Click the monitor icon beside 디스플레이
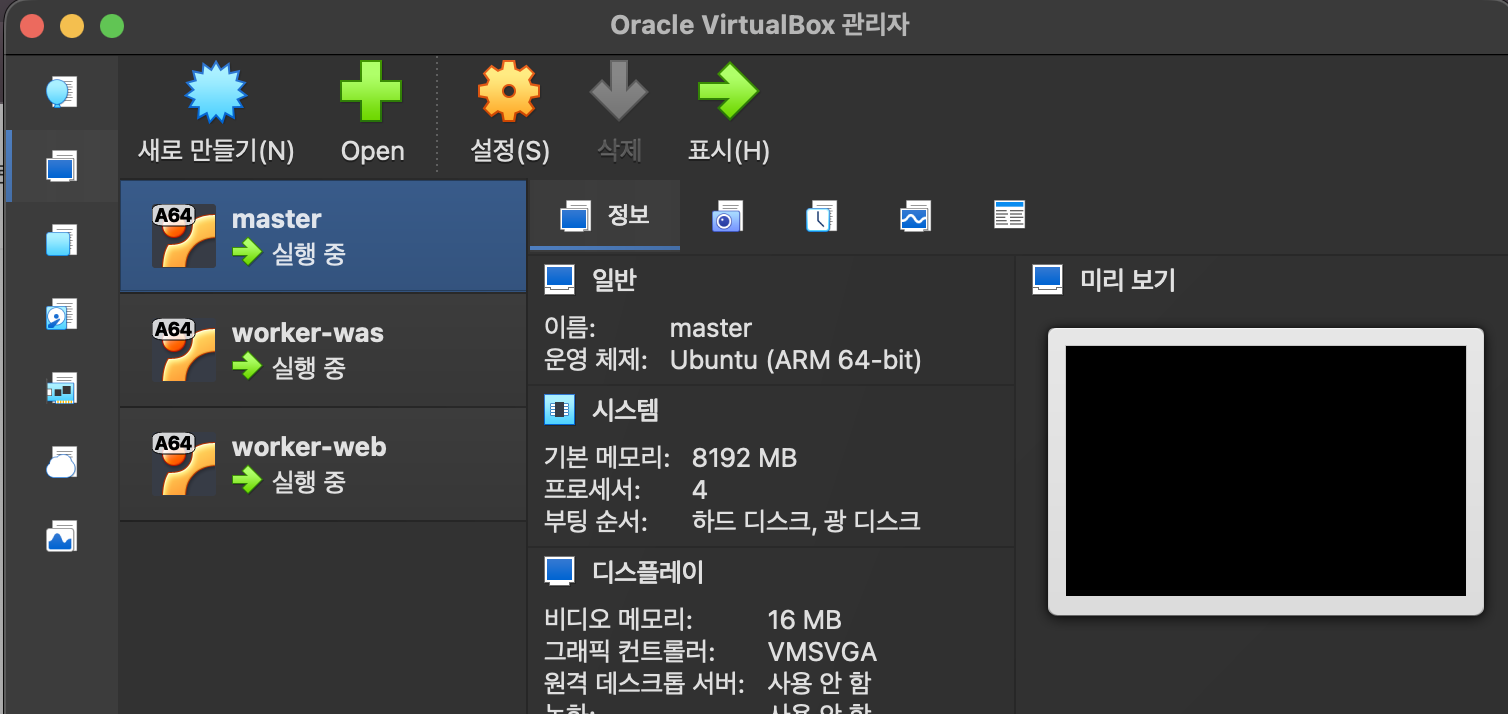Screen dimensions: 1508x714 tap(560, 572)
